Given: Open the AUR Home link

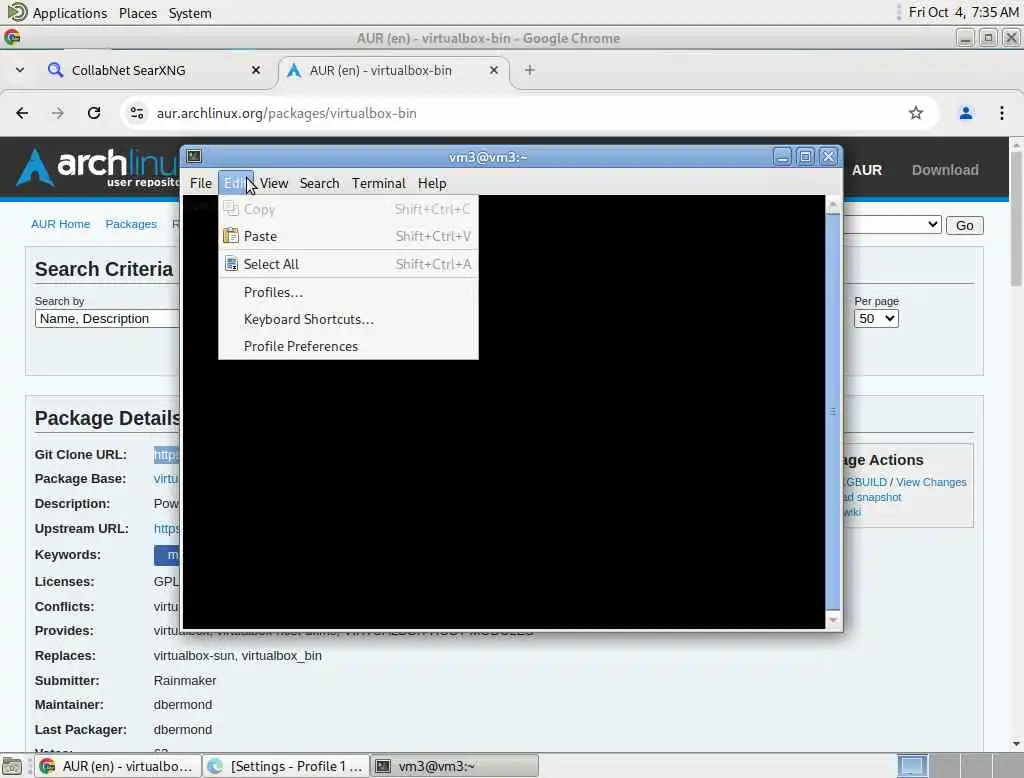Looking at the screenshot, I should click(60, 224).
